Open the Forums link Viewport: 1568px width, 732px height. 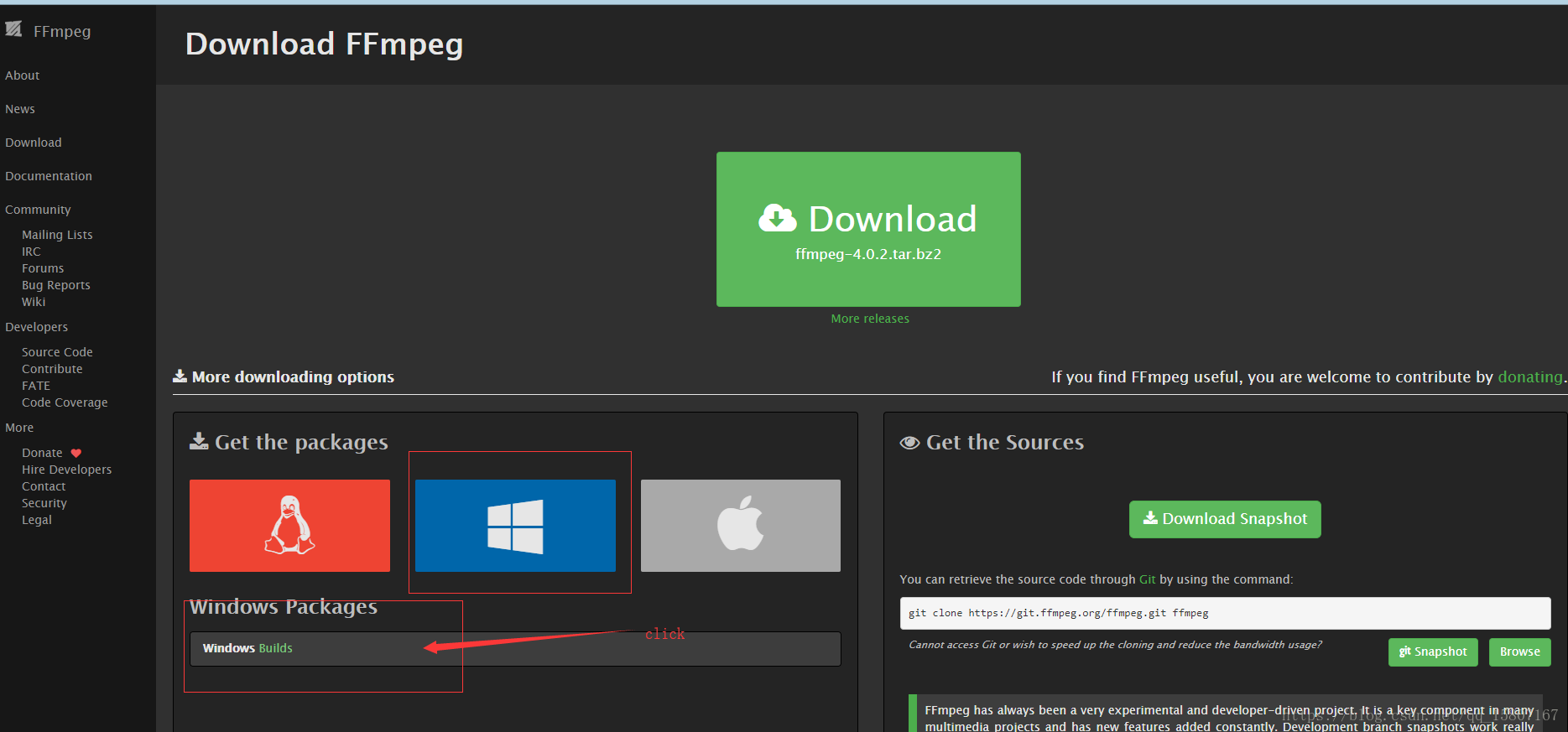click(43, 268)
